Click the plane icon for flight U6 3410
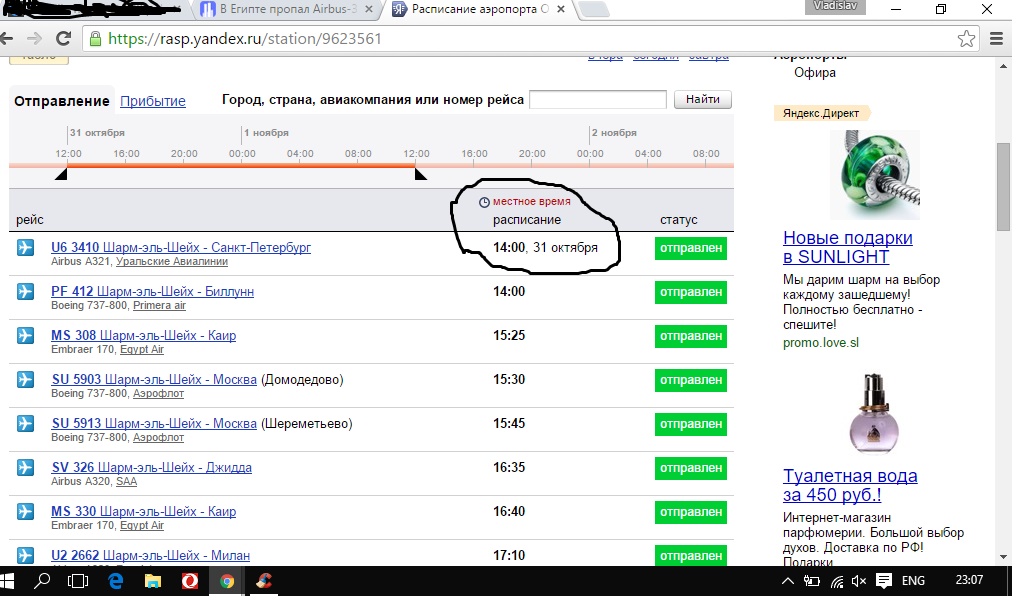The width and height of the screenshot is (1024, 600). [25, 247]
